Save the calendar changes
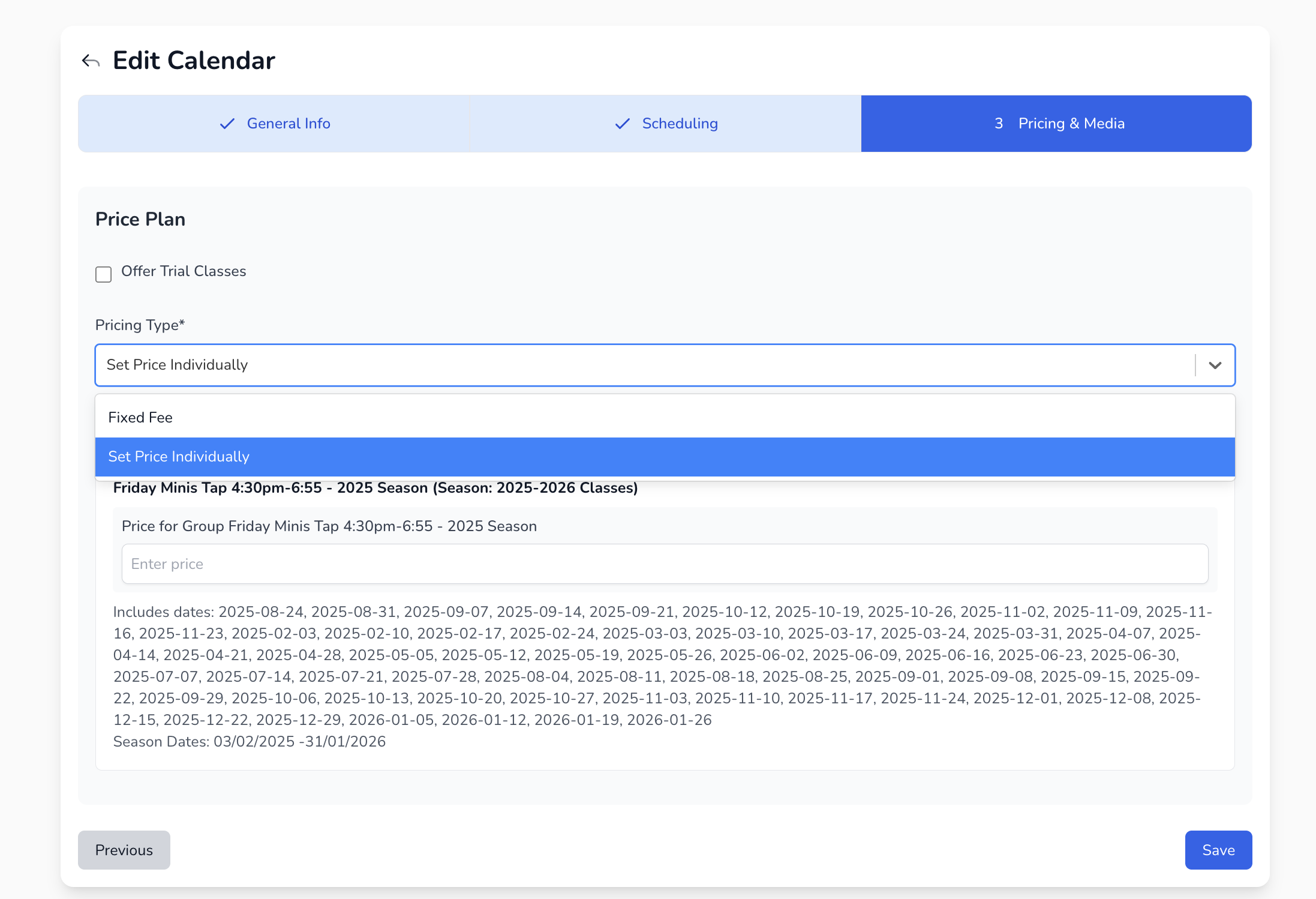This screenshot has height=899, width=1316. (x=1218, y=850)
